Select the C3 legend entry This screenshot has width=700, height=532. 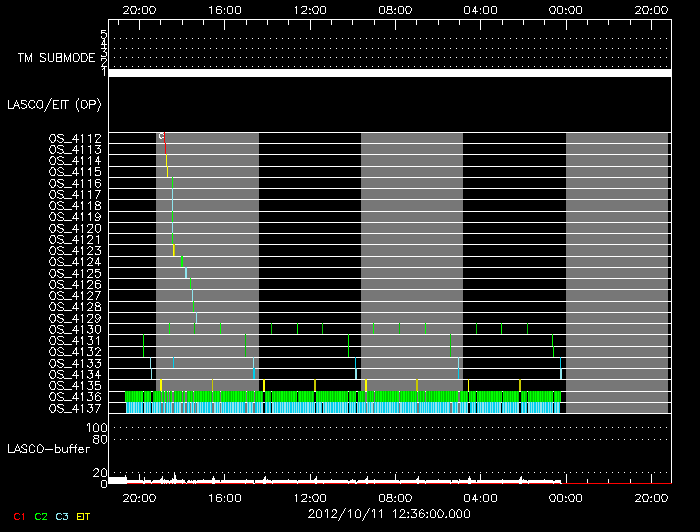coord(61,516)
